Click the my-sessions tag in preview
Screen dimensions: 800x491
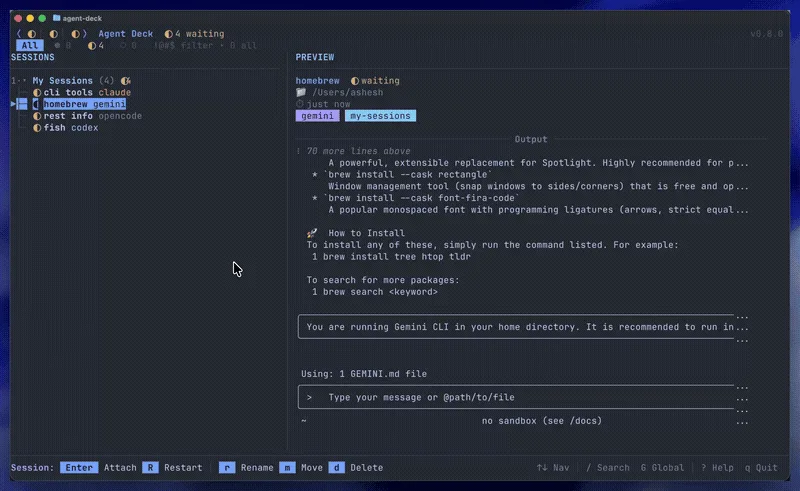point(381,116)
